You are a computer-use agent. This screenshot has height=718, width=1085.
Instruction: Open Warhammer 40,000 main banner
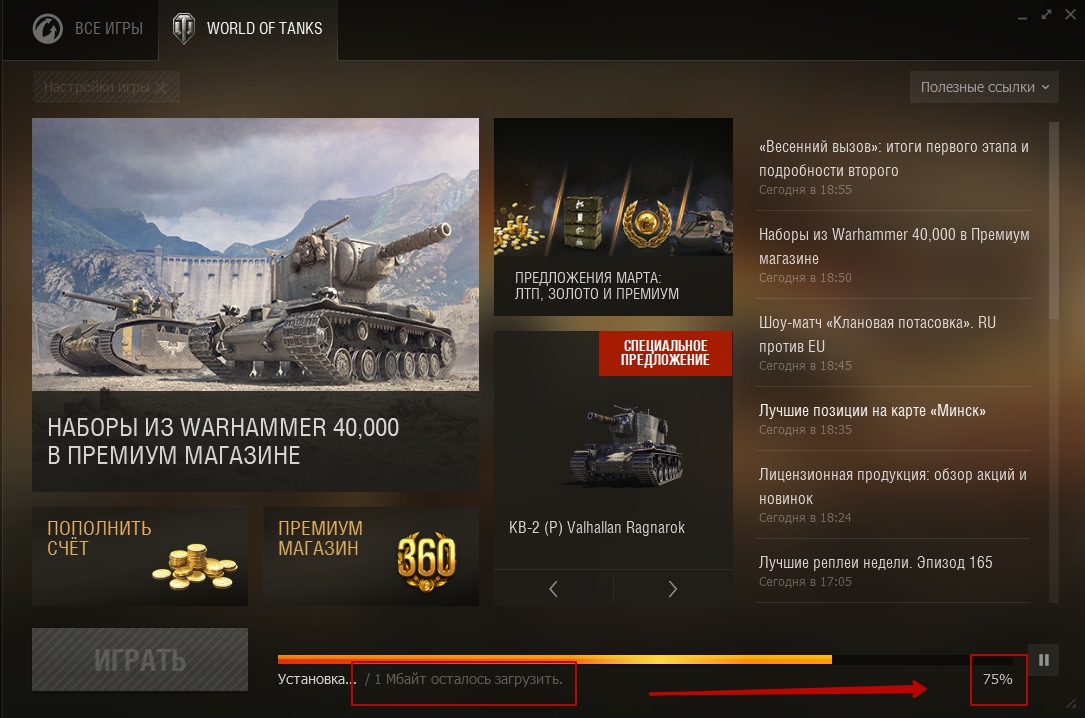coord(255,304)
